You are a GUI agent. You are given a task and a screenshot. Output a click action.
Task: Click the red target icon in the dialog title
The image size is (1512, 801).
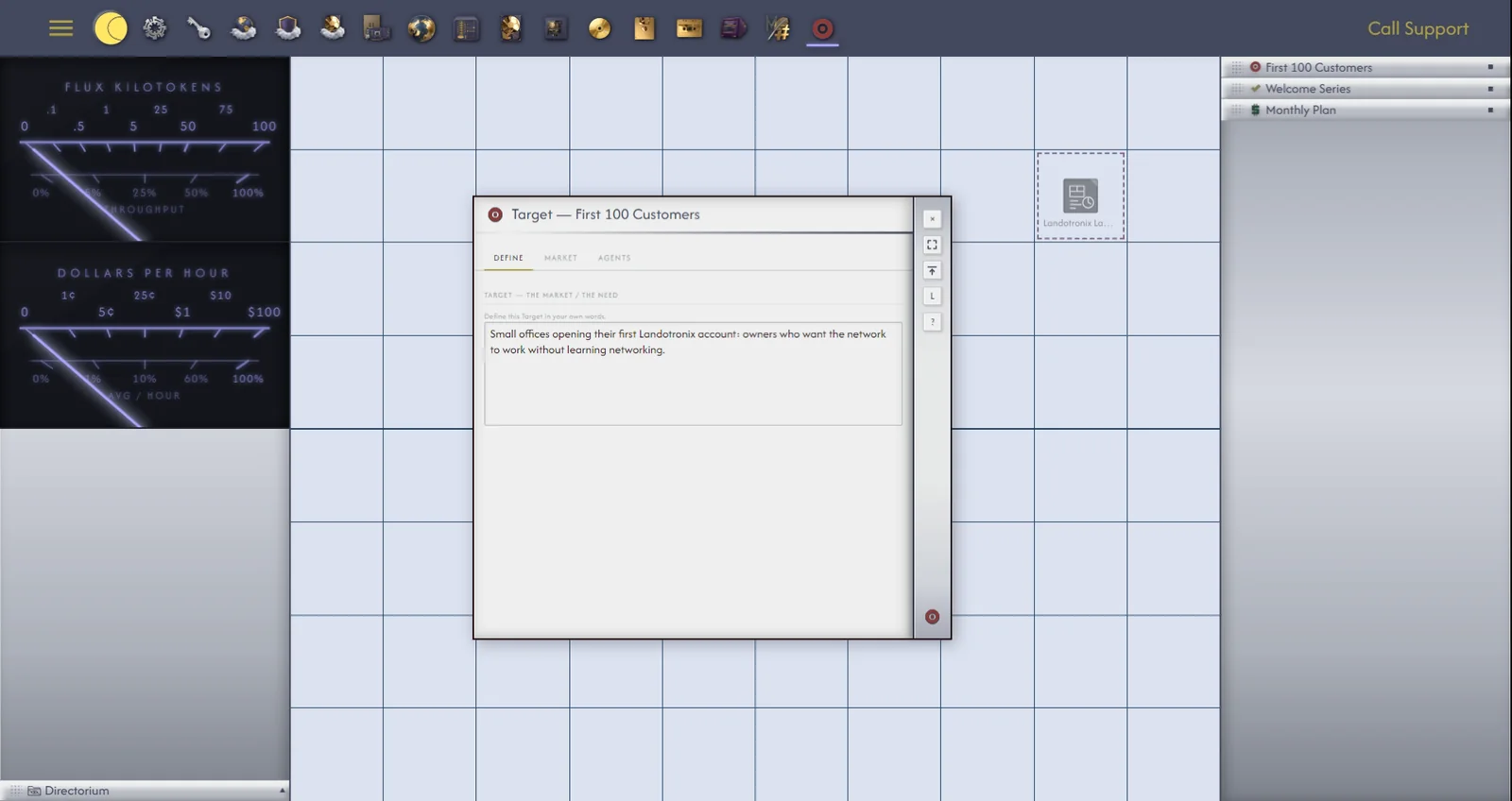click(x=494, y=214)
